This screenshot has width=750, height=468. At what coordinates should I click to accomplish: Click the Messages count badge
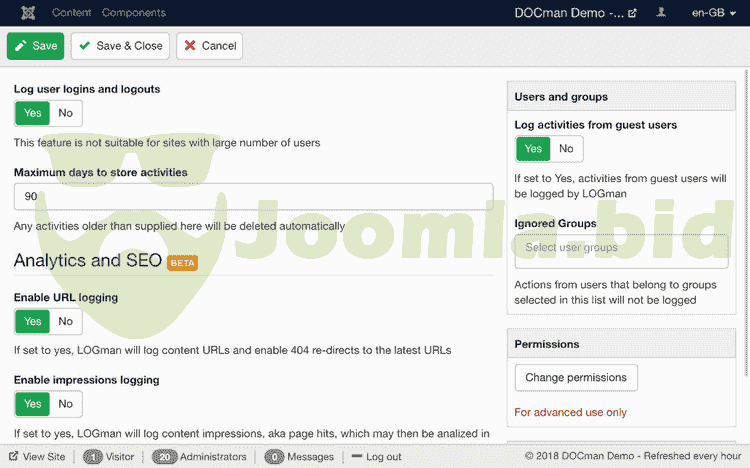[x=275, y=457]
